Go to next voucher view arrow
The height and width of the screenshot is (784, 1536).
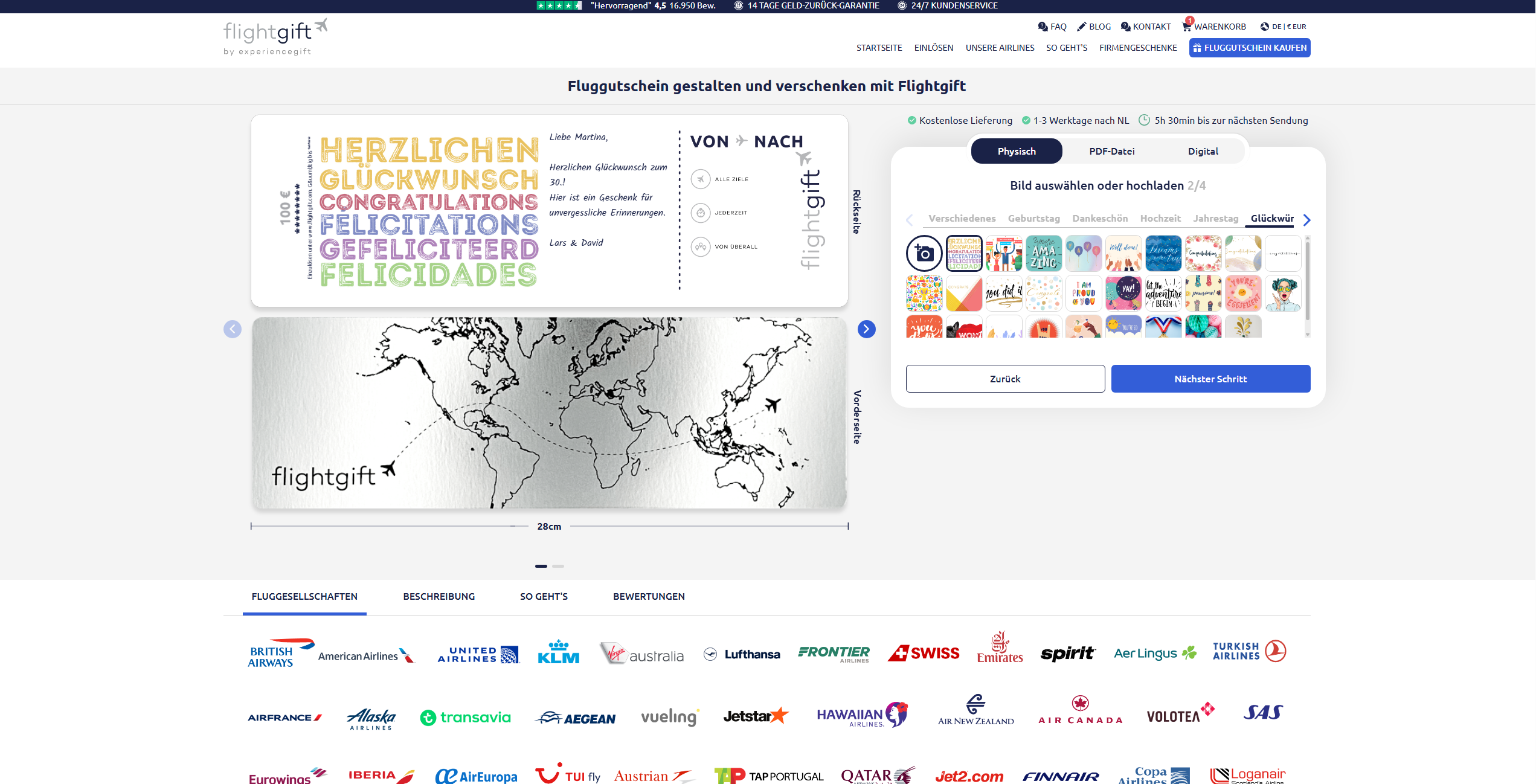pos(866,329)
